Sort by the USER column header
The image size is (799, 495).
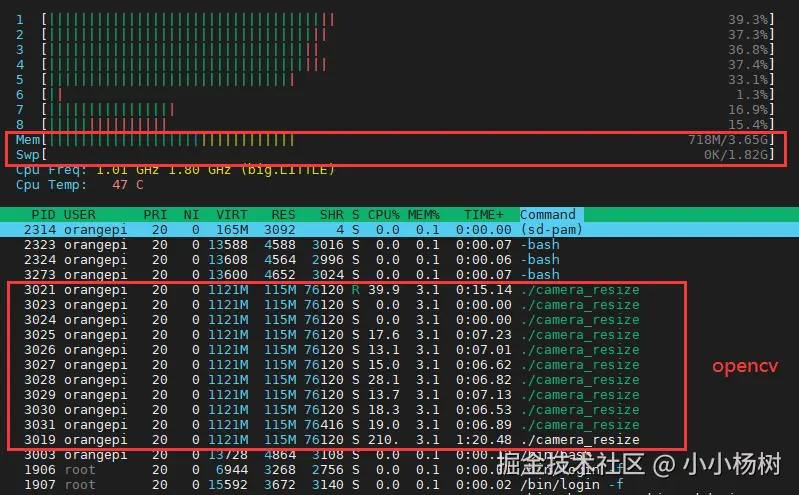click(x=79, y=215)
